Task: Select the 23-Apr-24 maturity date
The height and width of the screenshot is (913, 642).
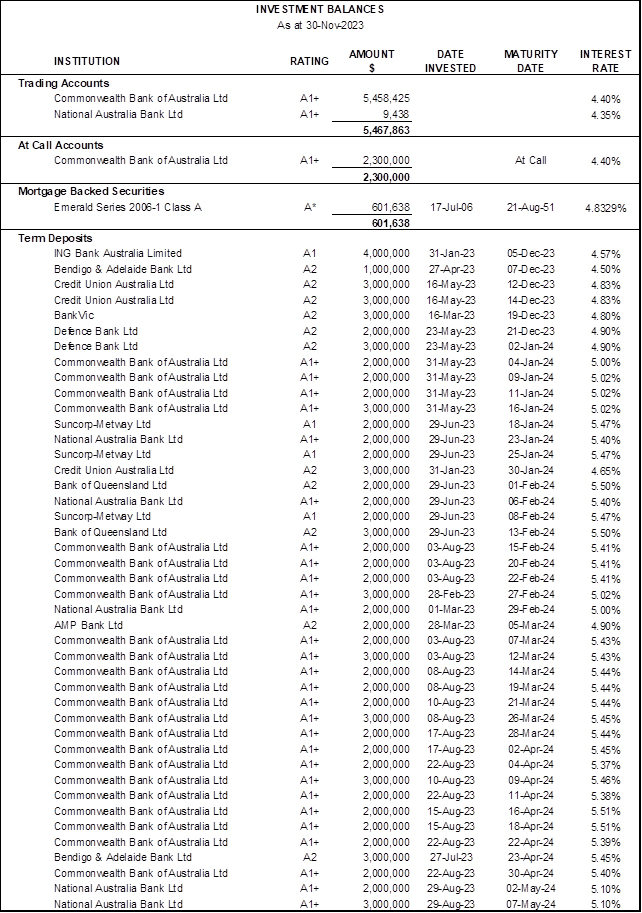Action: [530, 857]
